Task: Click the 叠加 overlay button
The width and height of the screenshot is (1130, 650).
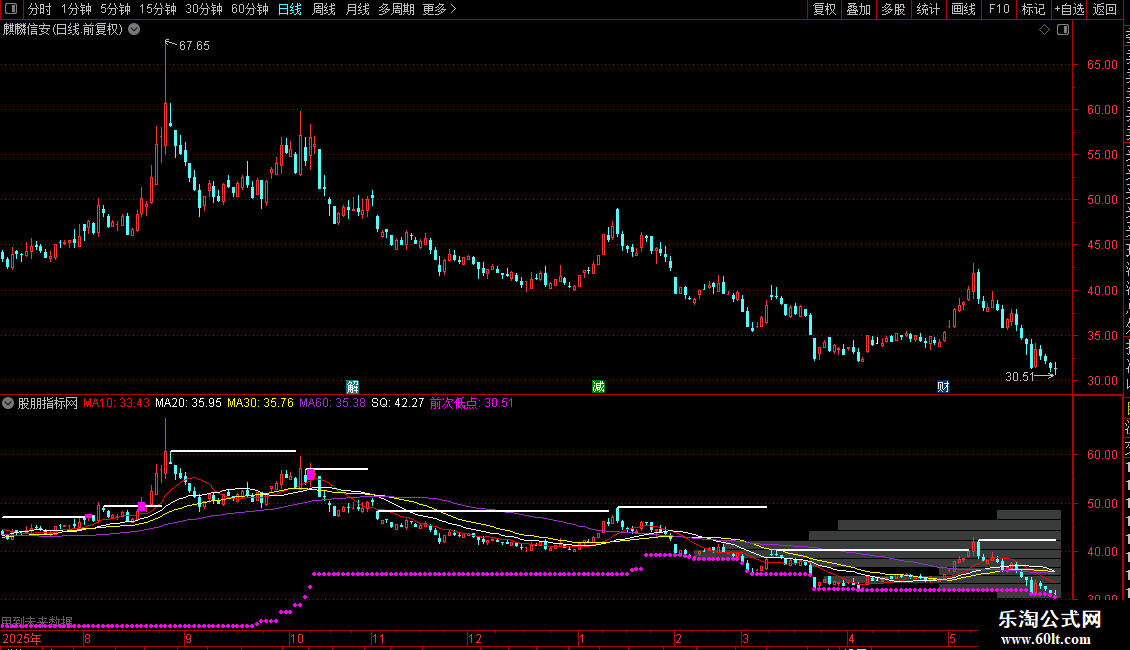Action: [858, 9]
